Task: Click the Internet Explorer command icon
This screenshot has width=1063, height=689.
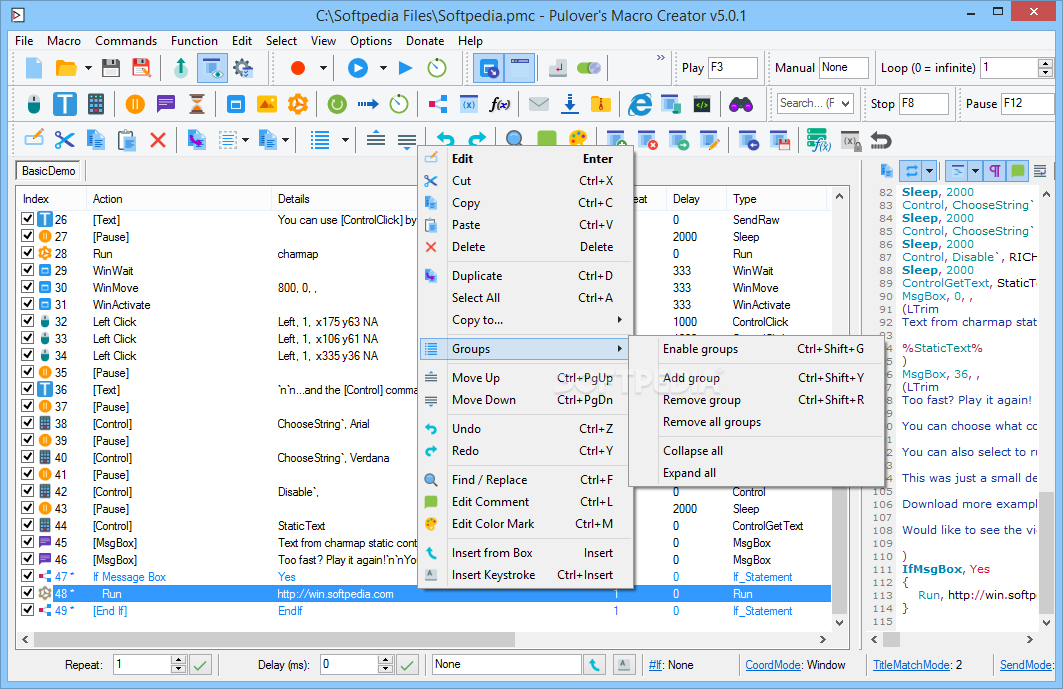Action: click(x=639, y=104)
